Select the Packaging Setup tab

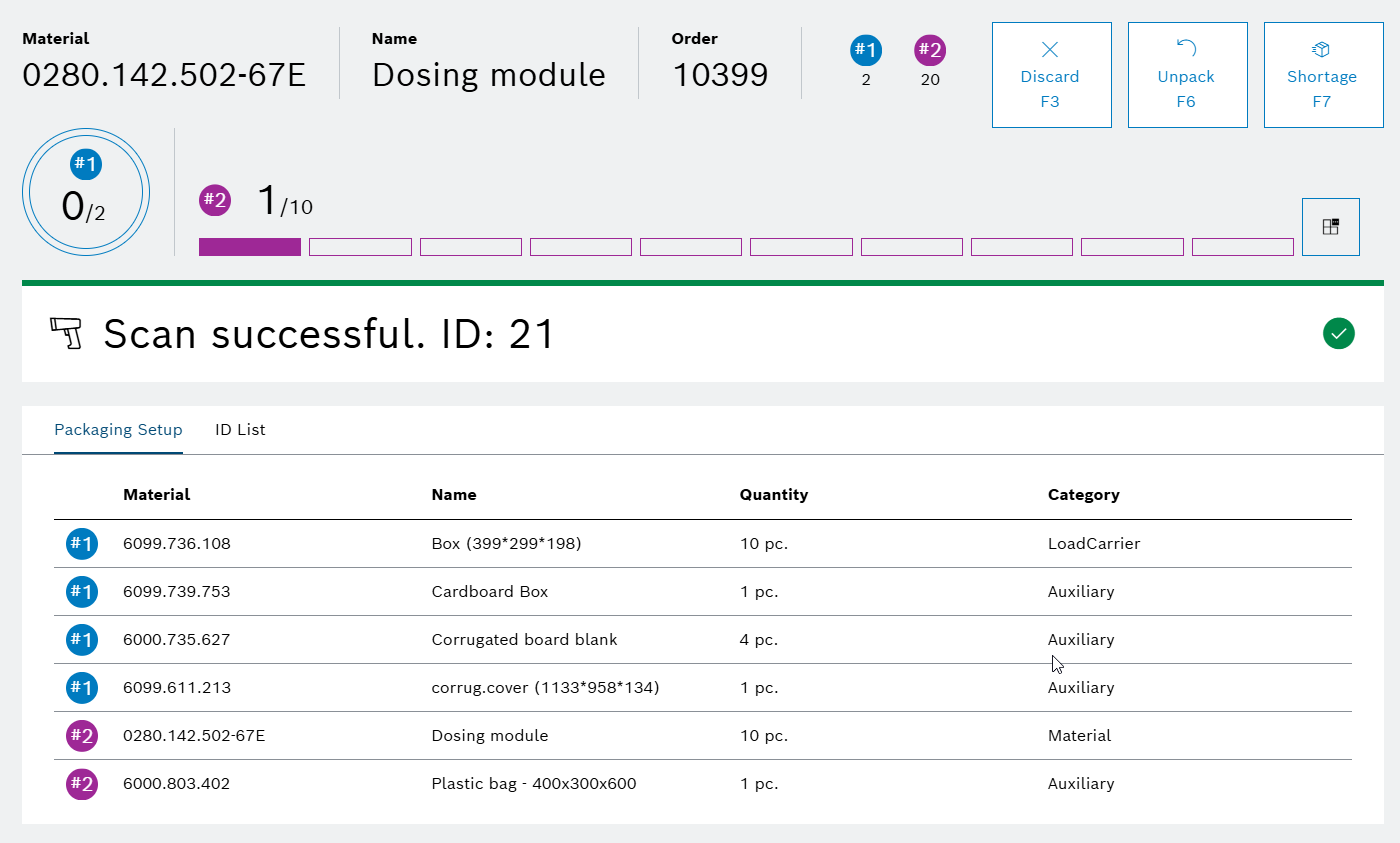[118, 430]
